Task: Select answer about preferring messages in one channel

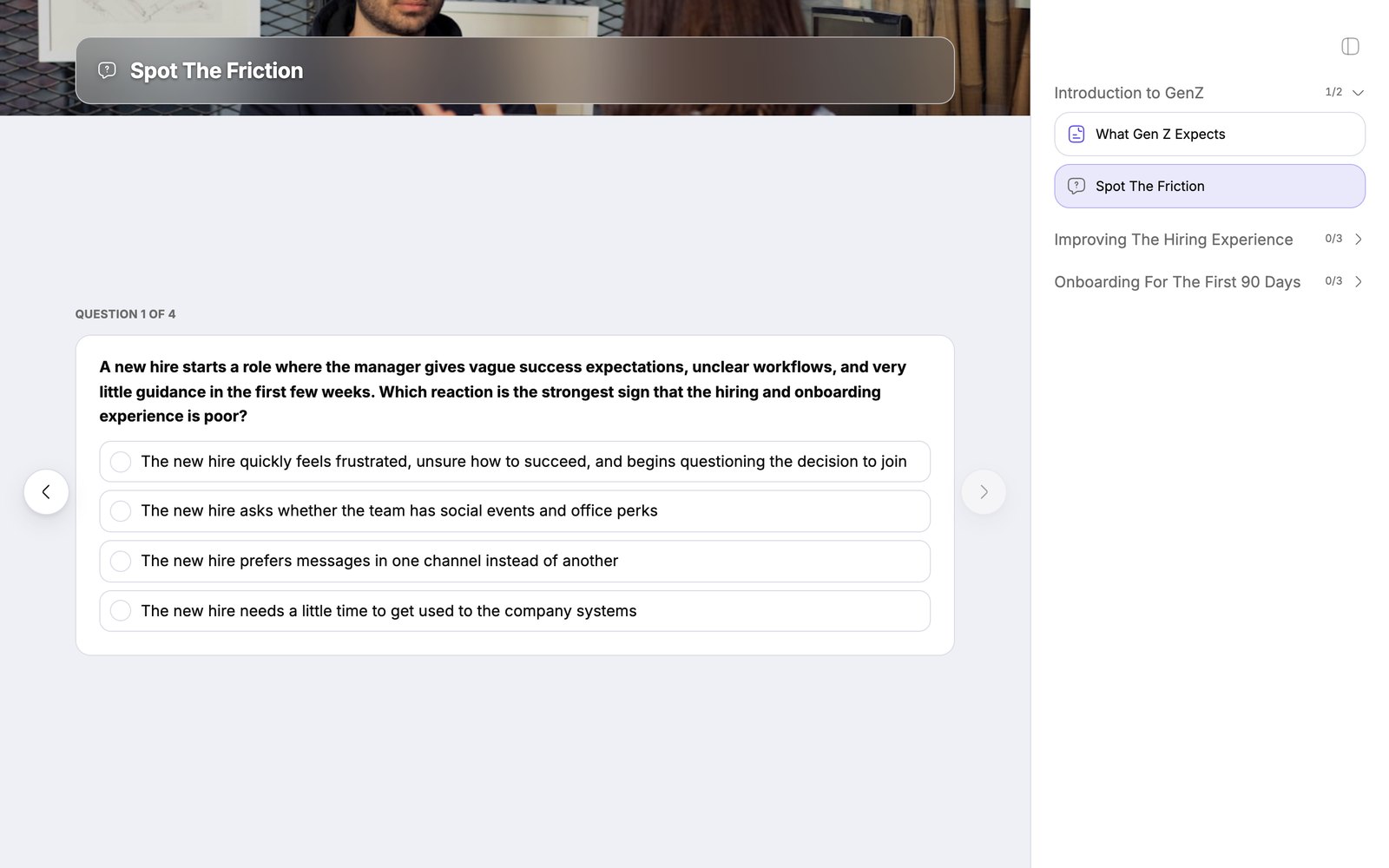Action: (515, 562)
